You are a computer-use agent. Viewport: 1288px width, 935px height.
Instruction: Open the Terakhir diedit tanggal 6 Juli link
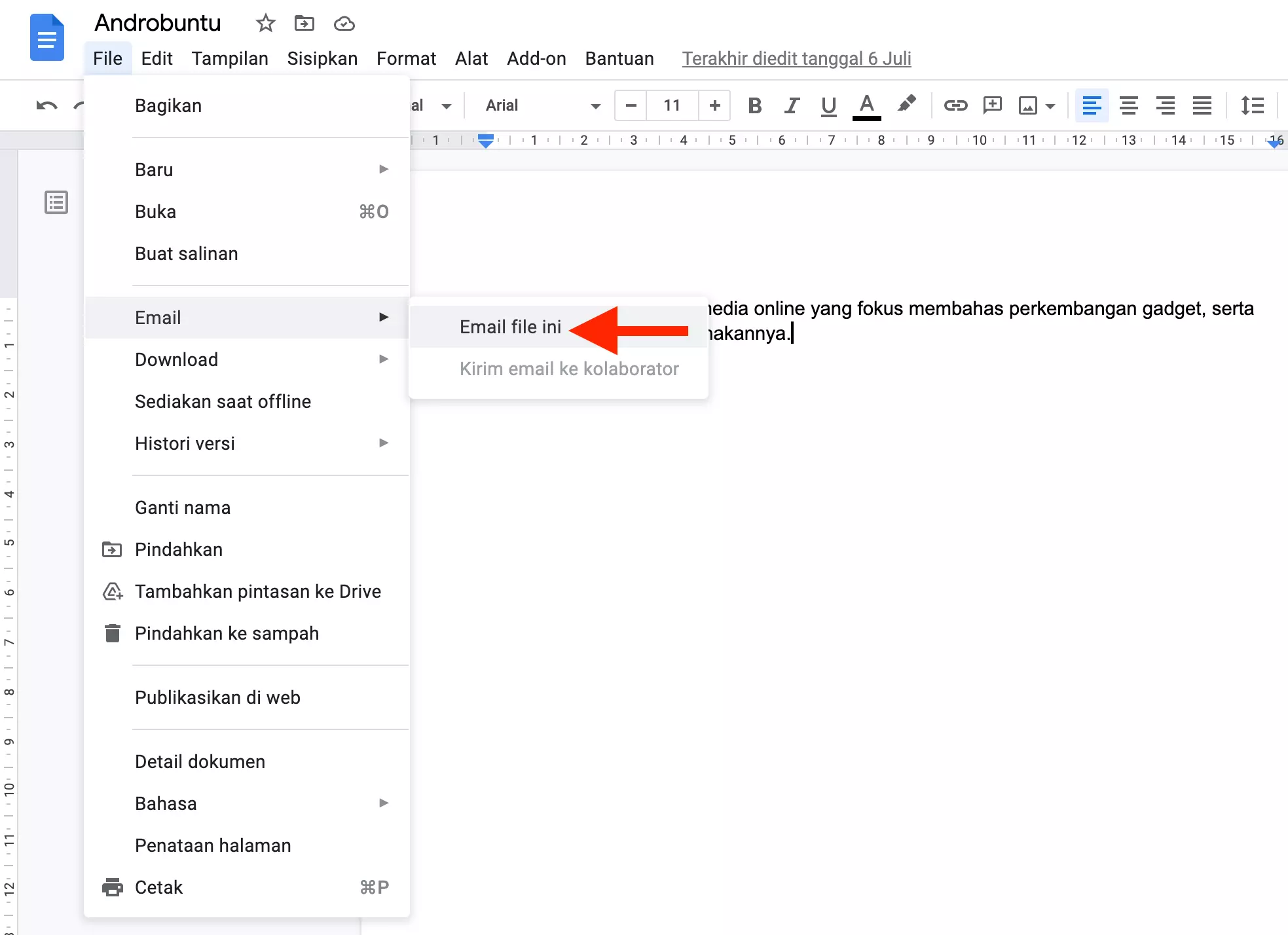click(796, 58)
